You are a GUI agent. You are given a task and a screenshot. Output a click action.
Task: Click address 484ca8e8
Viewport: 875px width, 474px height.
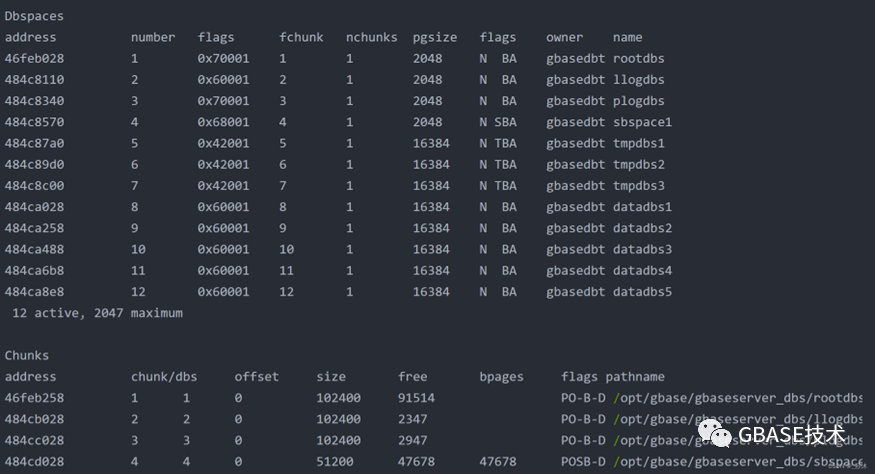(x=34, y=292)
